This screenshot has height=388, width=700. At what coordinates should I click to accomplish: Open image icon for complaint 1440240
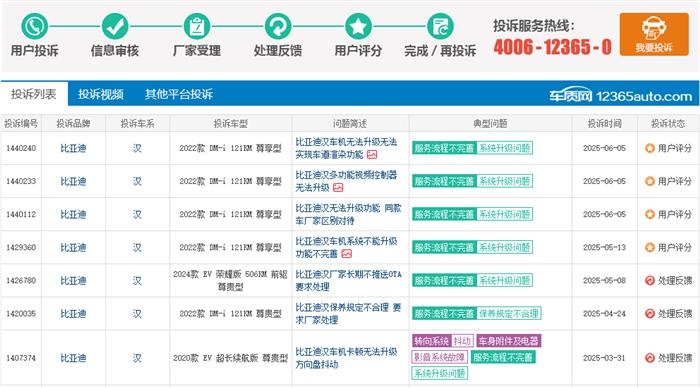tap(372, 154)
